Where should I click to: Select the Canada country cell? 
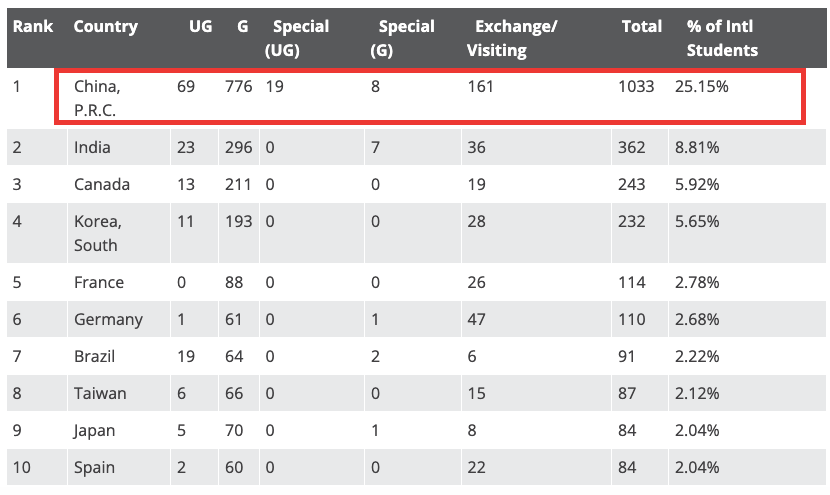tap(101, 184)
